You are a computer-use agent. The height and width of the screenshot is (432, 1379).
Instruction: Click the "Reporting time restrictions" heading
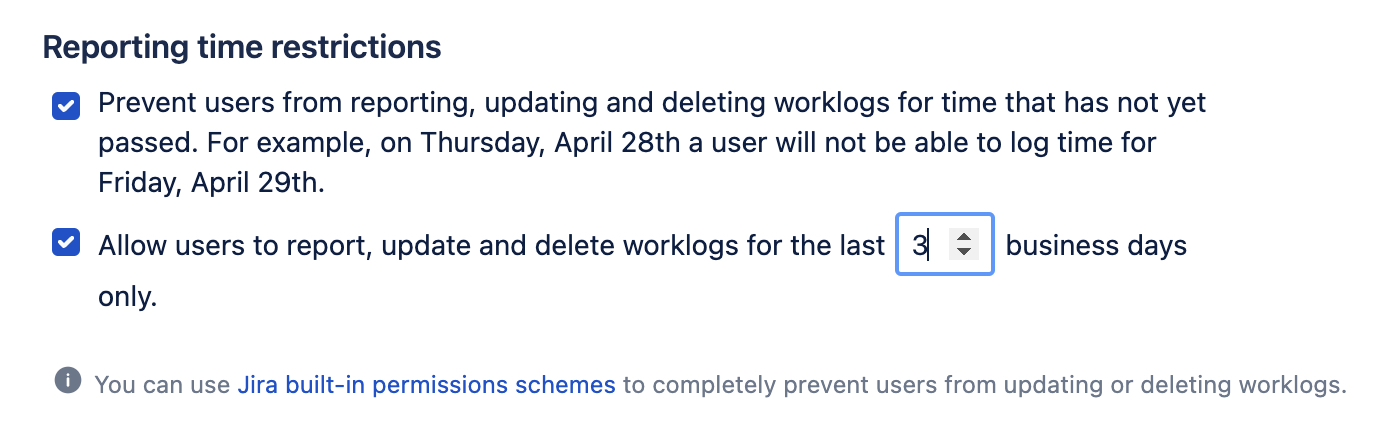tap(242, 47)
